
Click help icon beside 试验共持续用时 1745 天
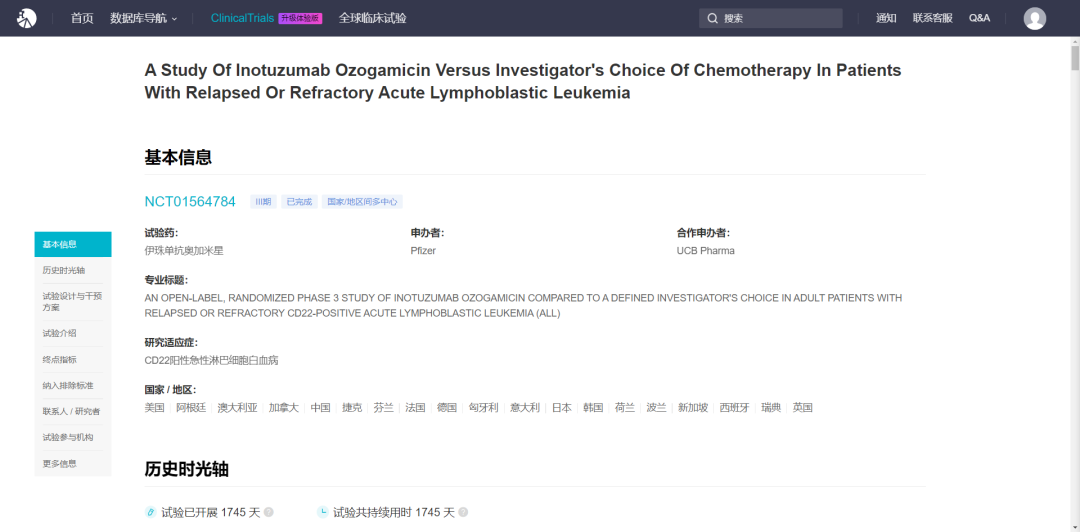(x=463, y=512)
